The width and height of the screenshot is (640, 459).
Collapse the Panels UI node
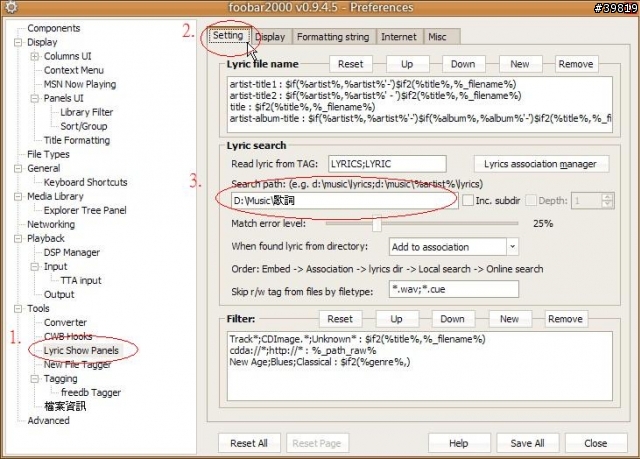35,98
